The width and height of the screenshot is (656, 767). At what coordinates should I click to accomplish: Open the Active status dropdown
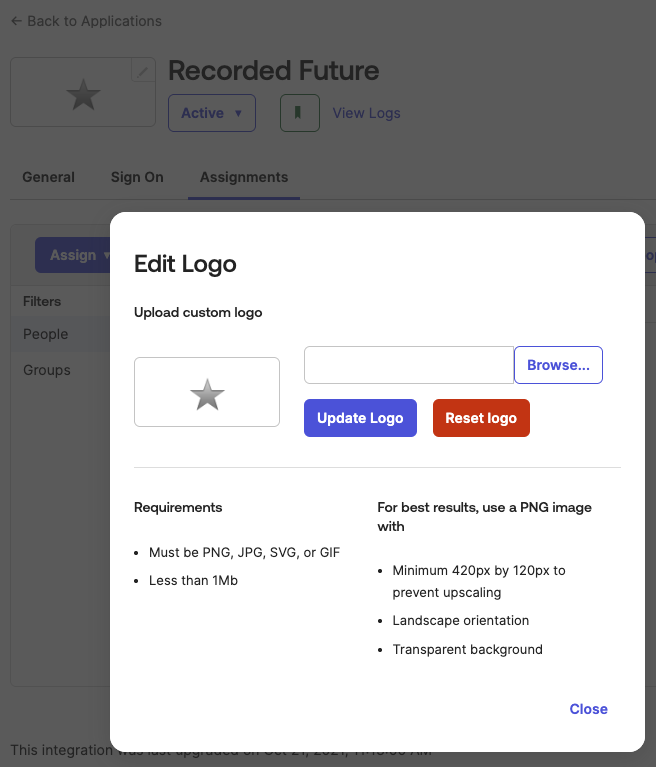point(211,113)
